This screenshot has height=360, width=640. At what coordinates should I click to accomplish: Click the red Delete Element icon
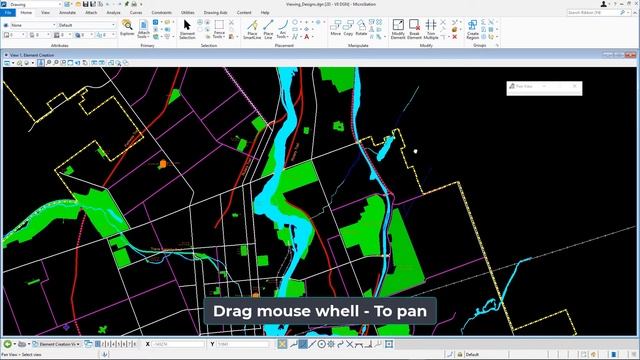455,37
